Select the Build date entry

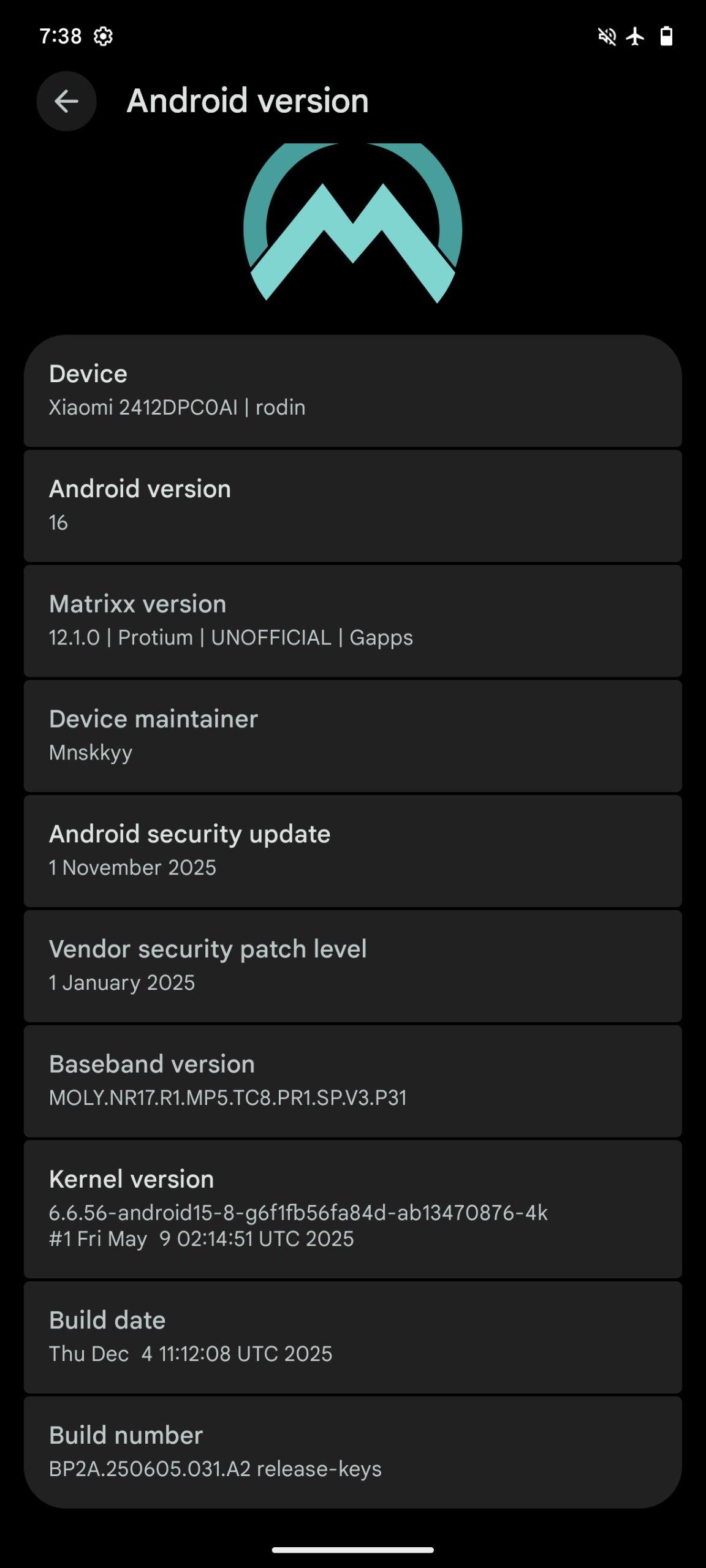tap(352, 1336)
